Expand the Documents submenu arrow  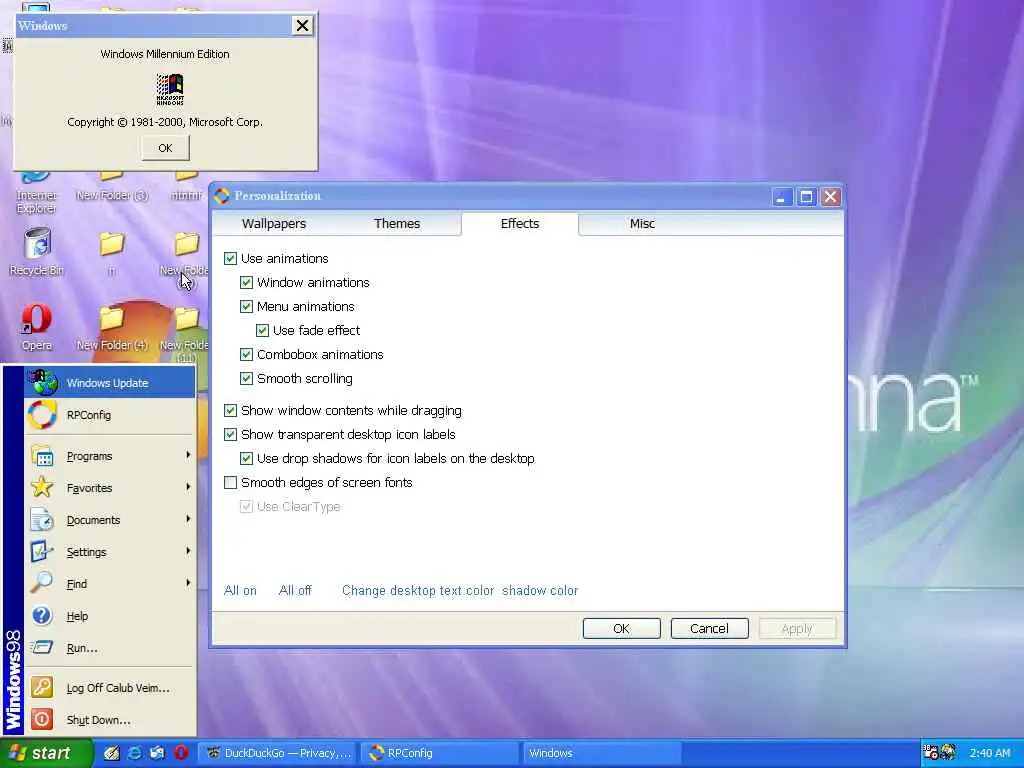[x=188, y=519]
